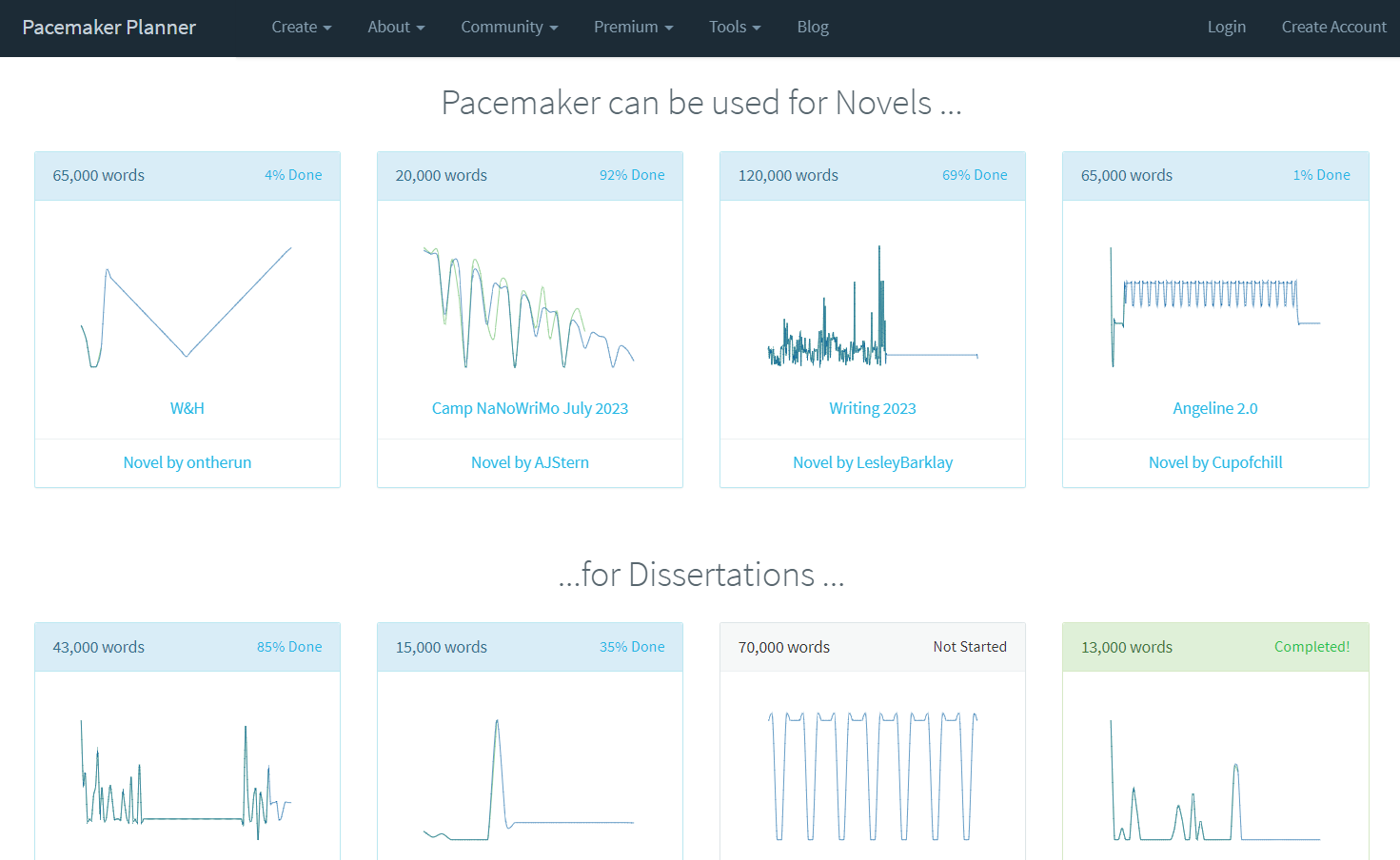
Task: Click the '35% Done' status text
Action: click(632, 647)
